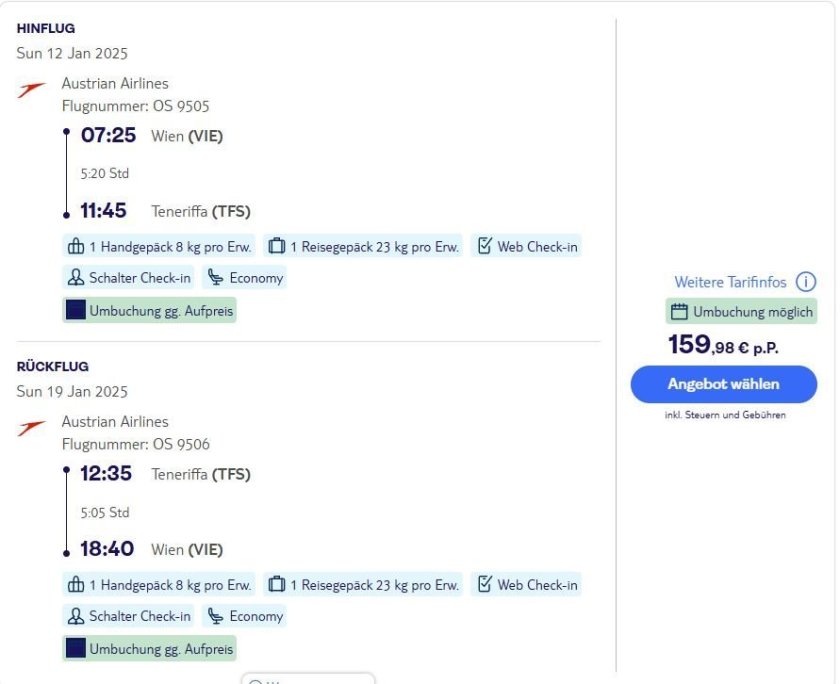The height and width of the screenshot is (684, 840).
Task: Click the Angebot wählen button
Action: click(723, 384)
